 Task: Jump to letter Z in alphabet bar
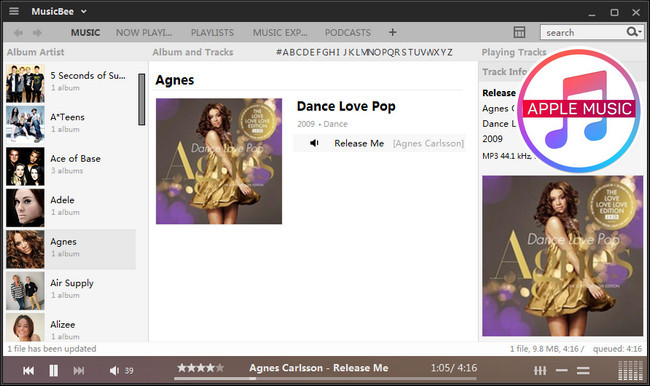pyautogui.click(x=449, y=52)
